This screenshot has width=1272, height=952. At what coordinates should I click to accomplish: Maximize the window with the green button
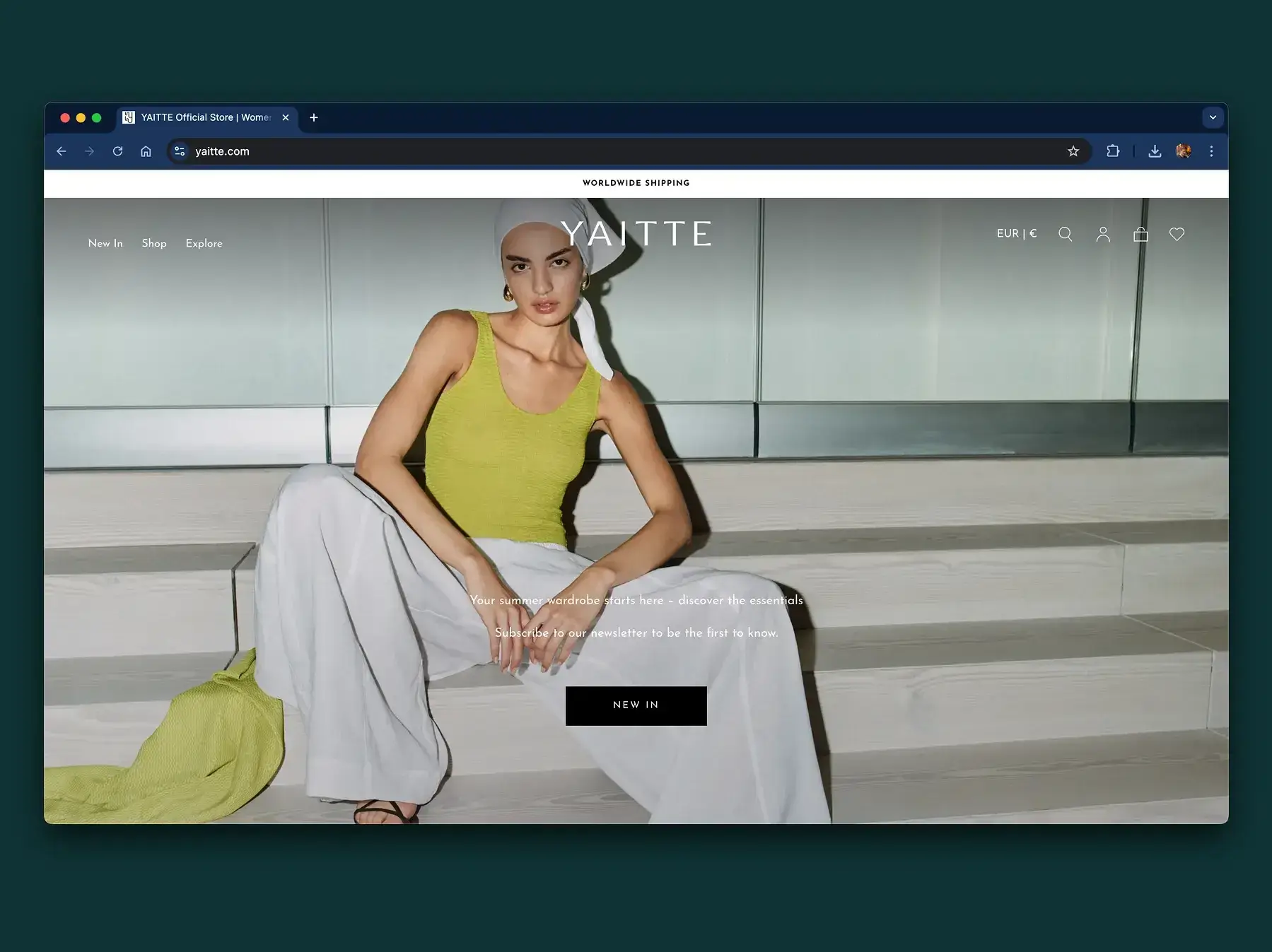[x=97, y=118]
